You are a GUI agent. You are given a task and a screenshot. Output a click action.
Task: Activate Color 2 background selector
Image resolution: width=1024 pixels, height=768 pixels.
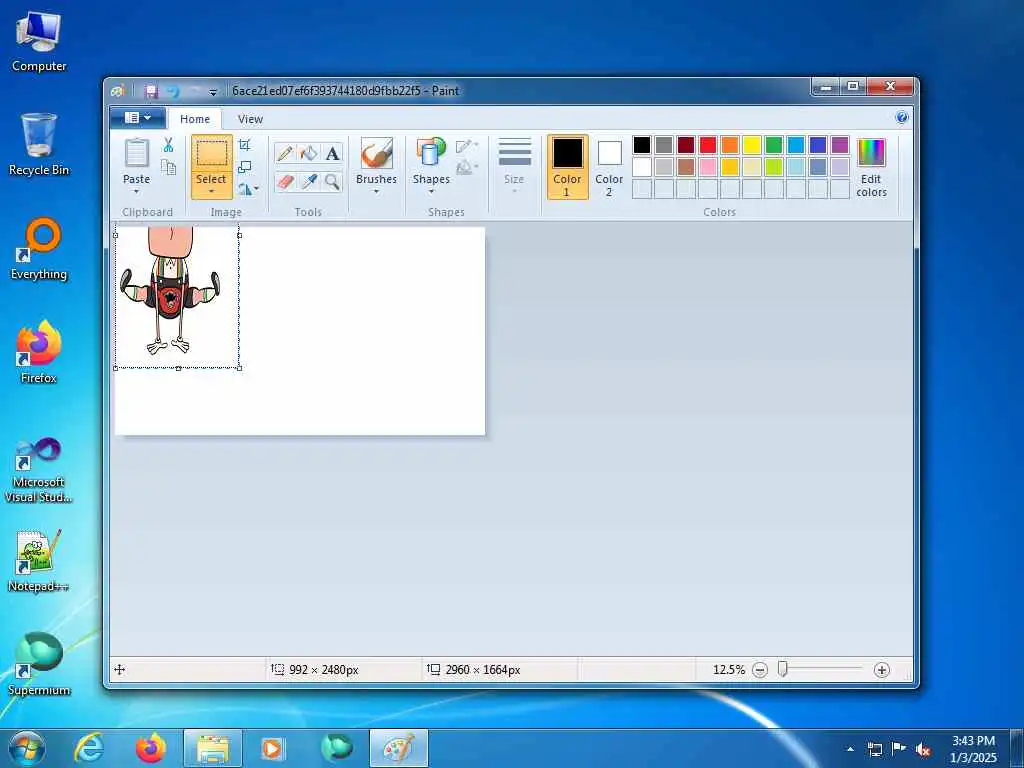pos(609,167)
